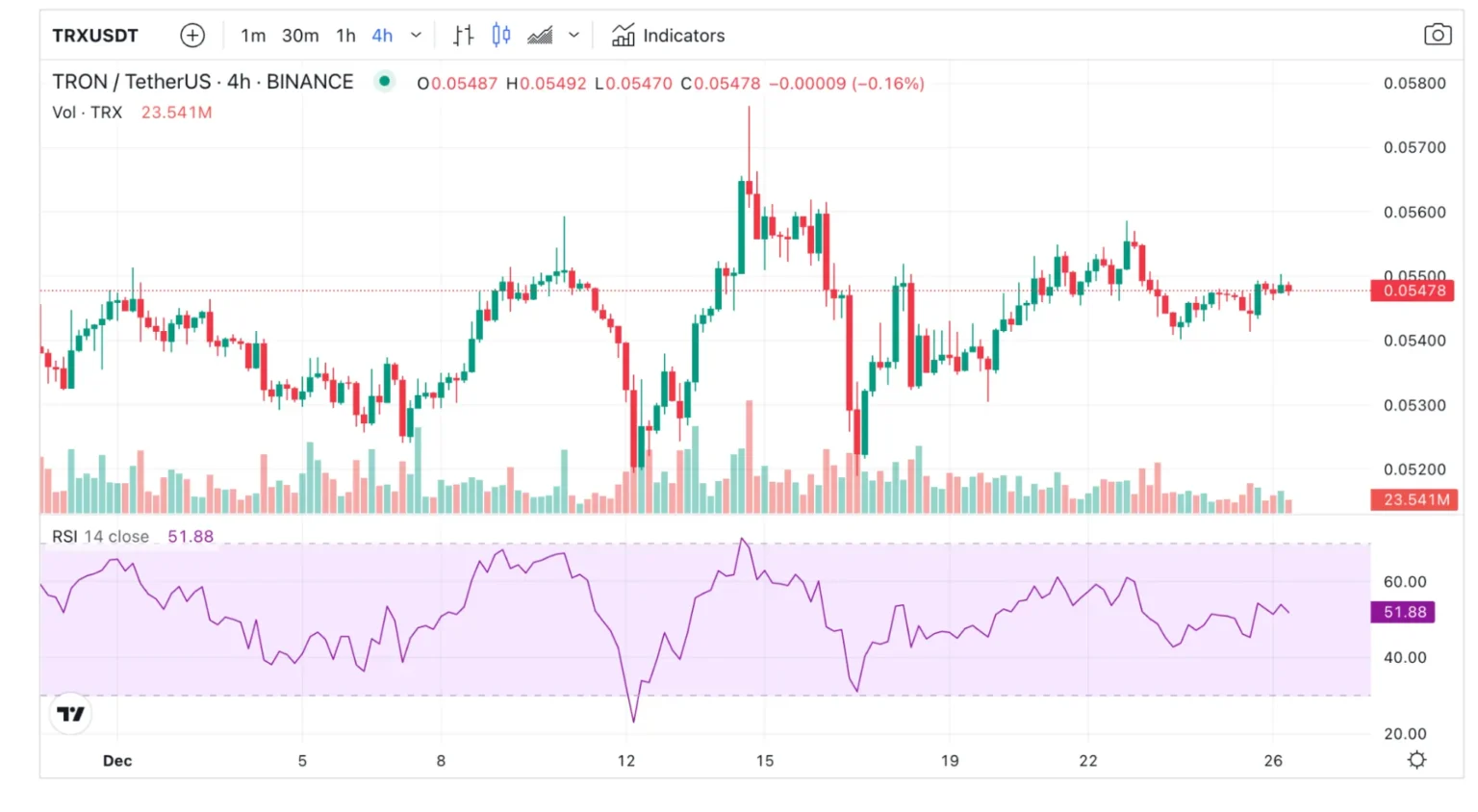Enable the 1h timeframe

tap(344, 35)
